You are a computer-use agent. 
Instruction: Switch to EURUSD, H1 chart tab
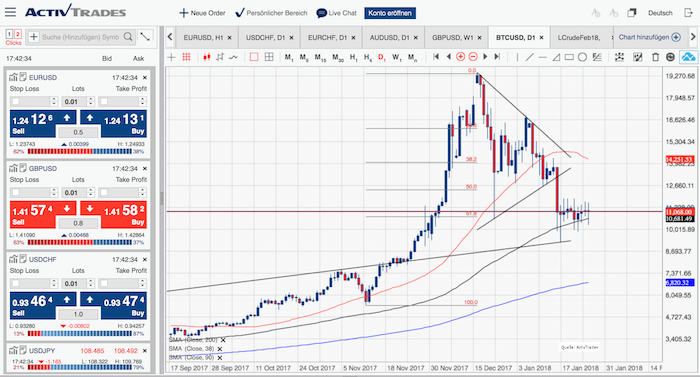tap(203, 38)
